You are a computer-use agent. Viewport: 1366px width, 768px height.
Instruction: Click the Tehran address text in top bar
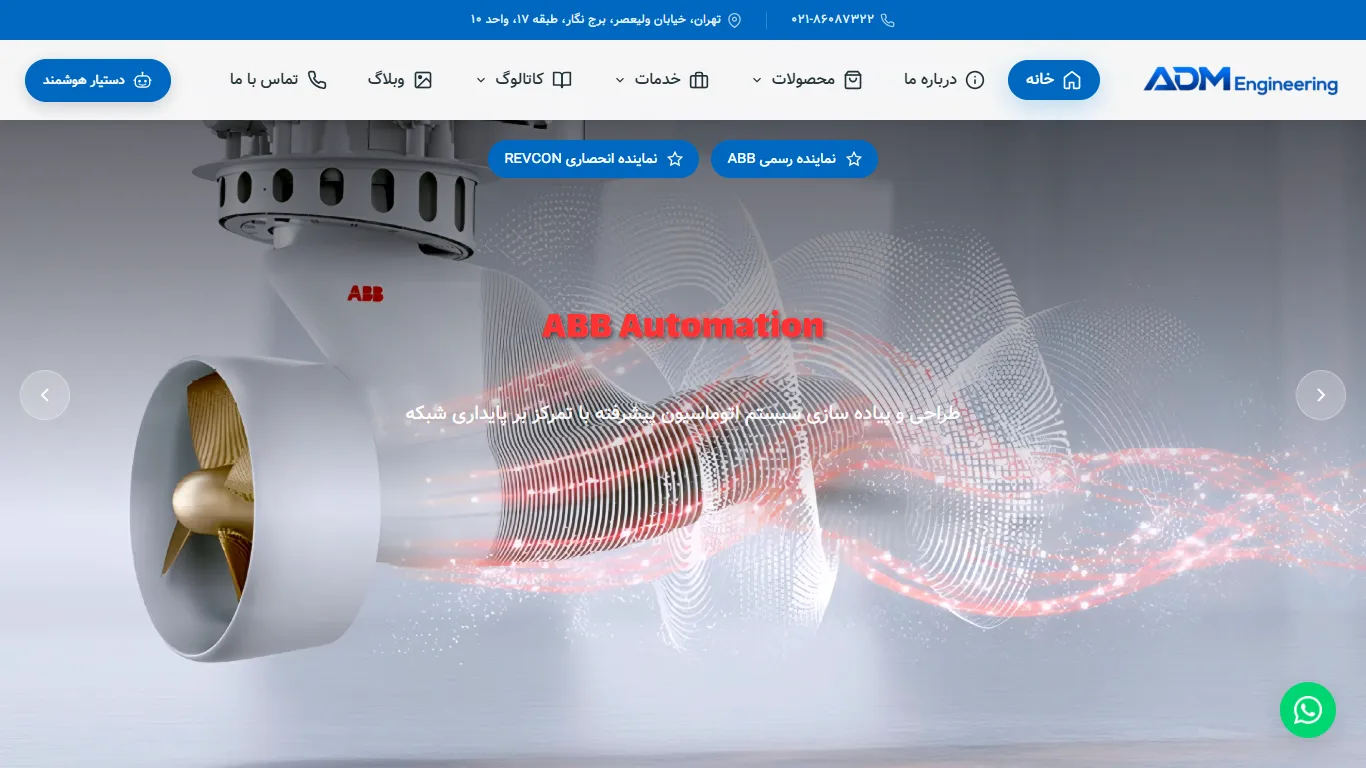595,20
